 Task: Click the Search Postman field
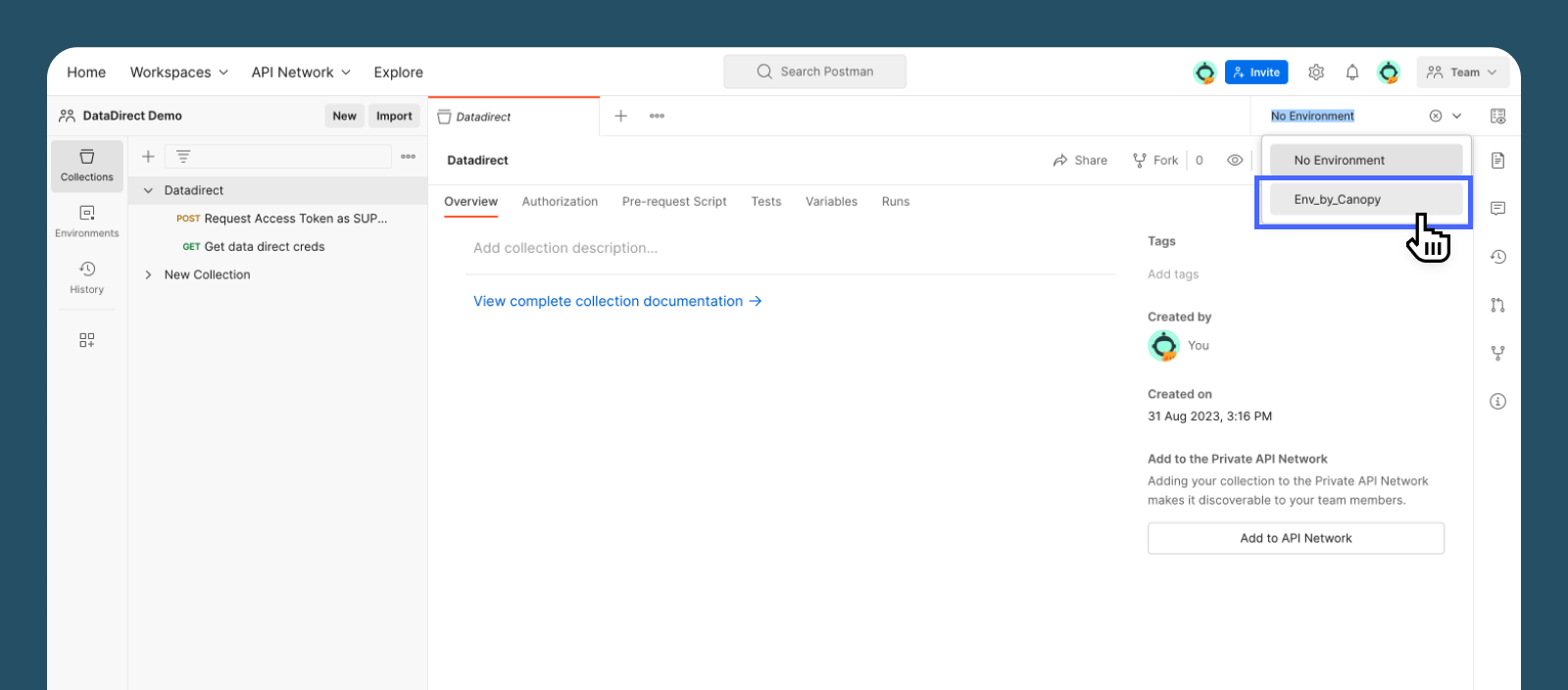coord(814,72)
